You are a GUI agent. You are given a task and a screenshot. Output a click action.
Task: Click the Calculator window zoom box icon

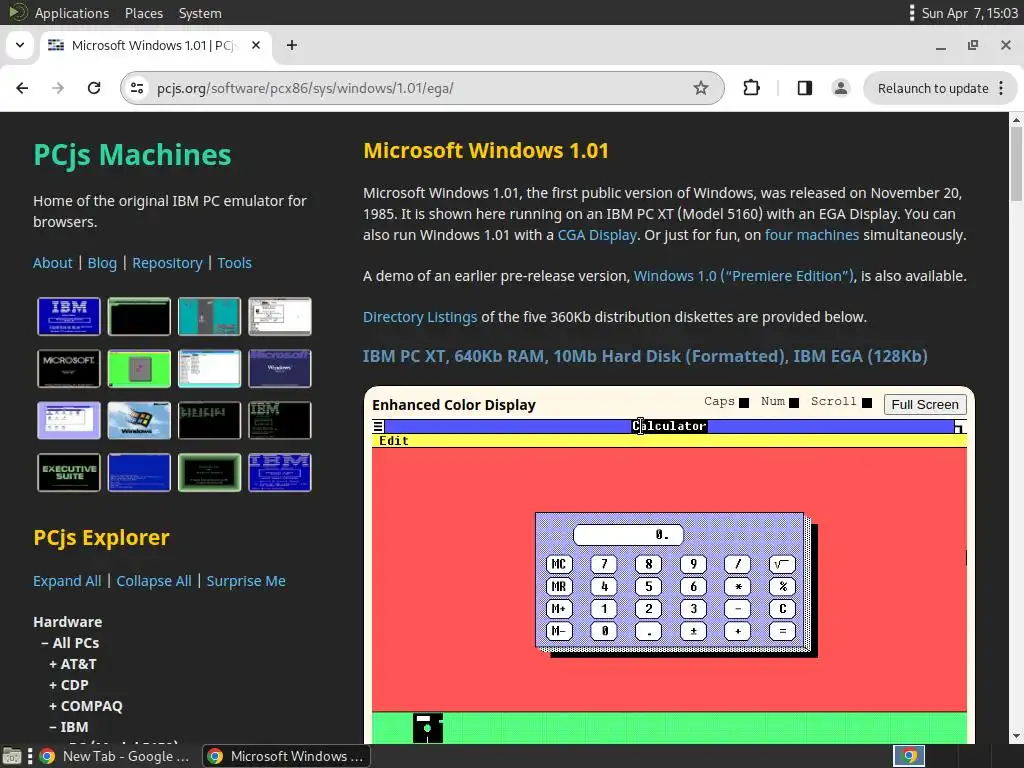click(x=960, y=426)
